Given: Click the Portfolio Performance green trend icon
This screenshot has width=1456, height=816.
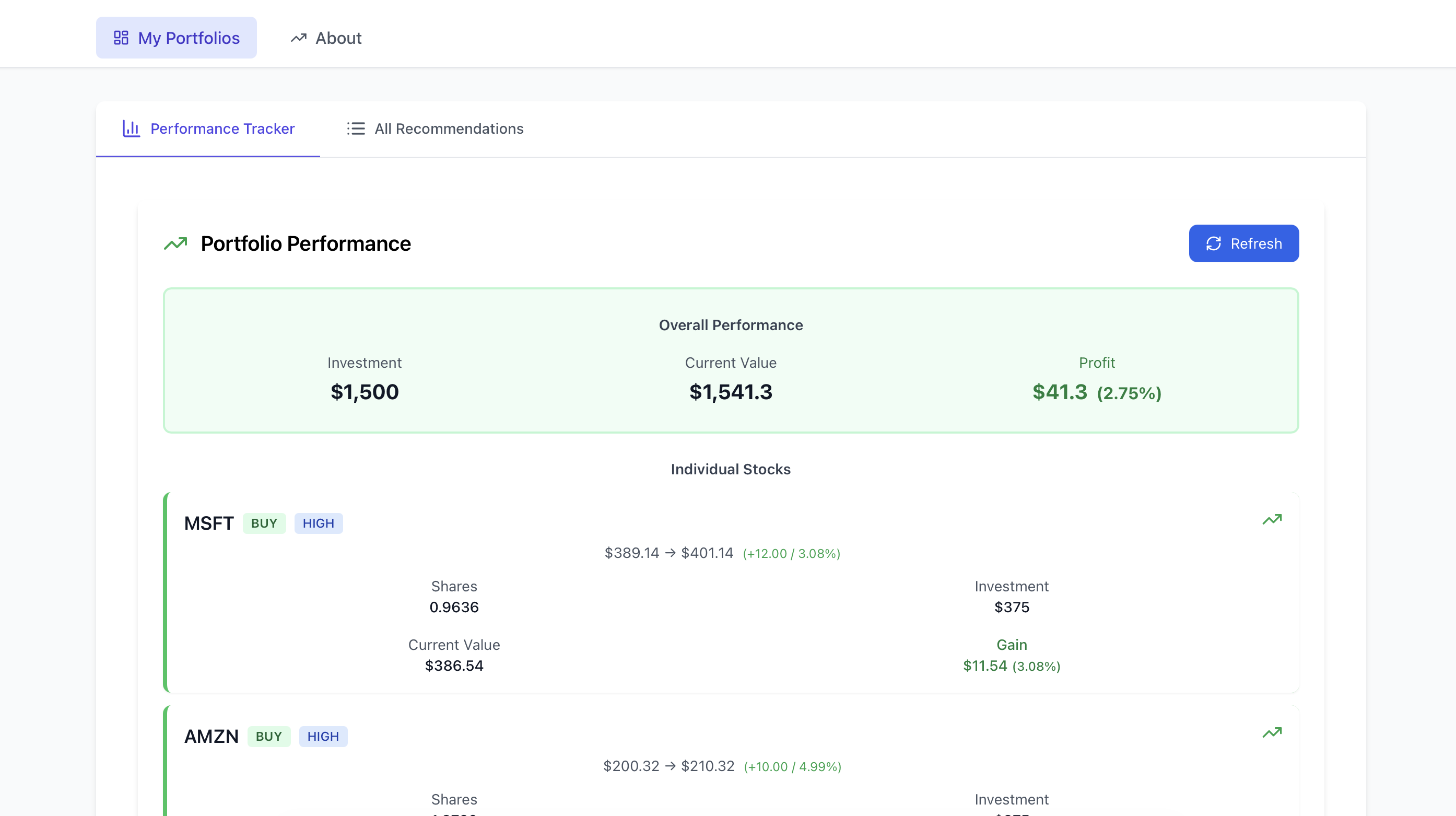Looking at the screenshot, I should click(x=176, y=244).
